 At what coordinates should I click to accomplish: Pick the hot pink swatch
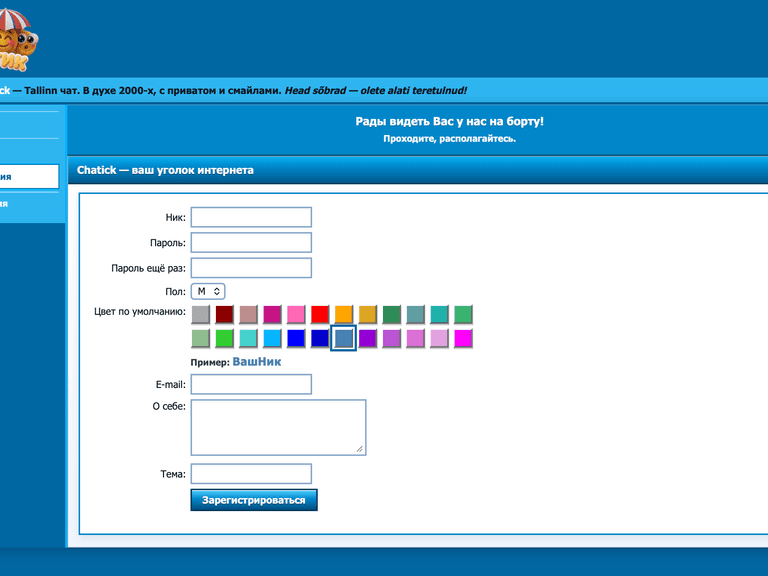(x=296, y=314)
